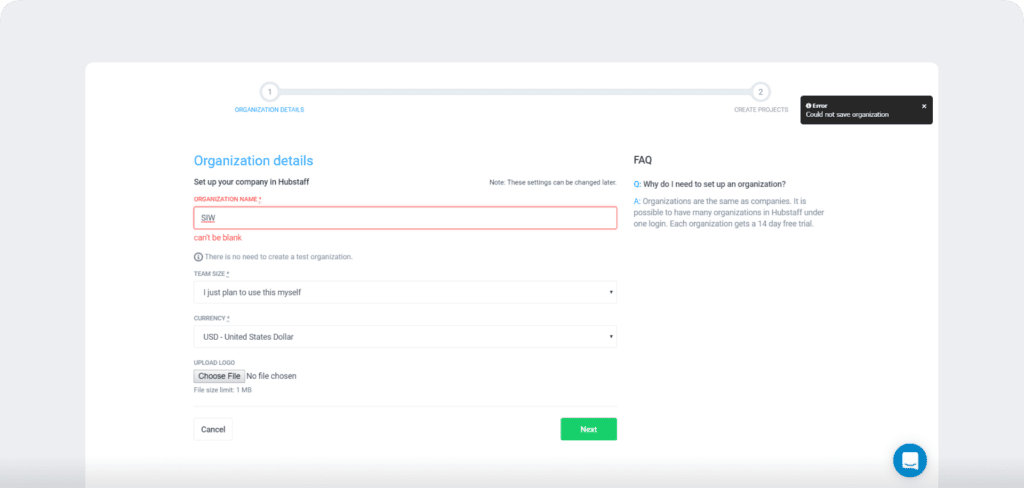Click the 'Why do I need to set up an organization?' question

pos(715,184)
